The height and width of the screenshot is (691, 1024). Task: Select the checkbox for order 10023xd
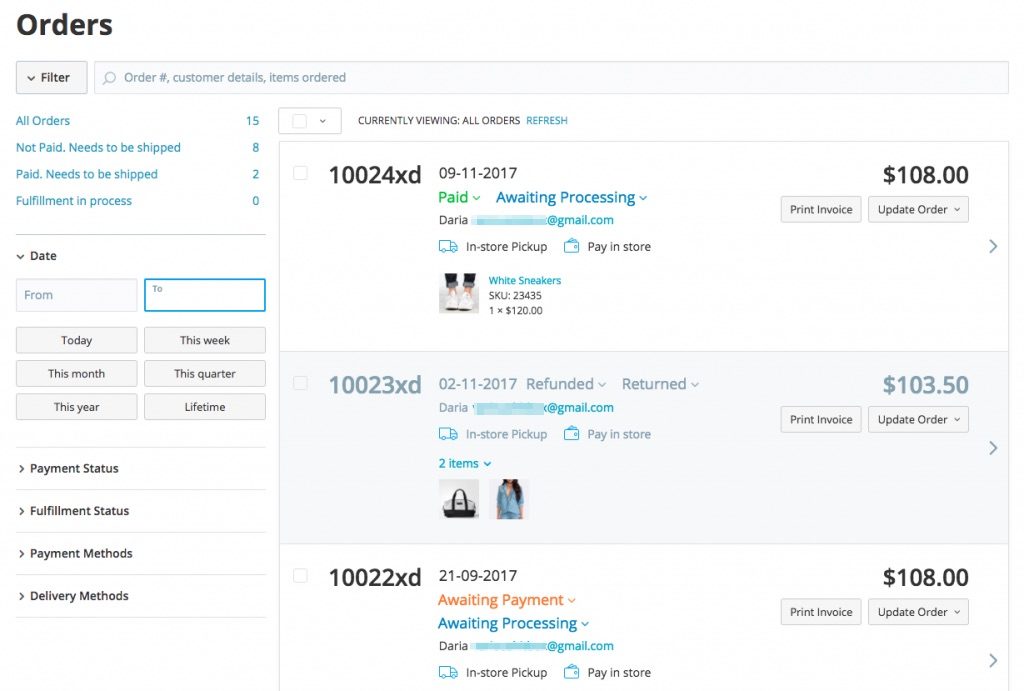pos(300,382)
